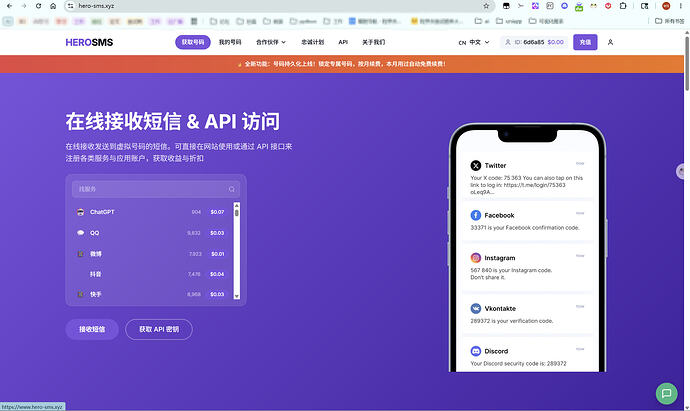The height and width of the screenshot is (411, 690).
Task: Click the $0.04 抖音 price tag
Action: pyautogui.click(x=217, y=274)
